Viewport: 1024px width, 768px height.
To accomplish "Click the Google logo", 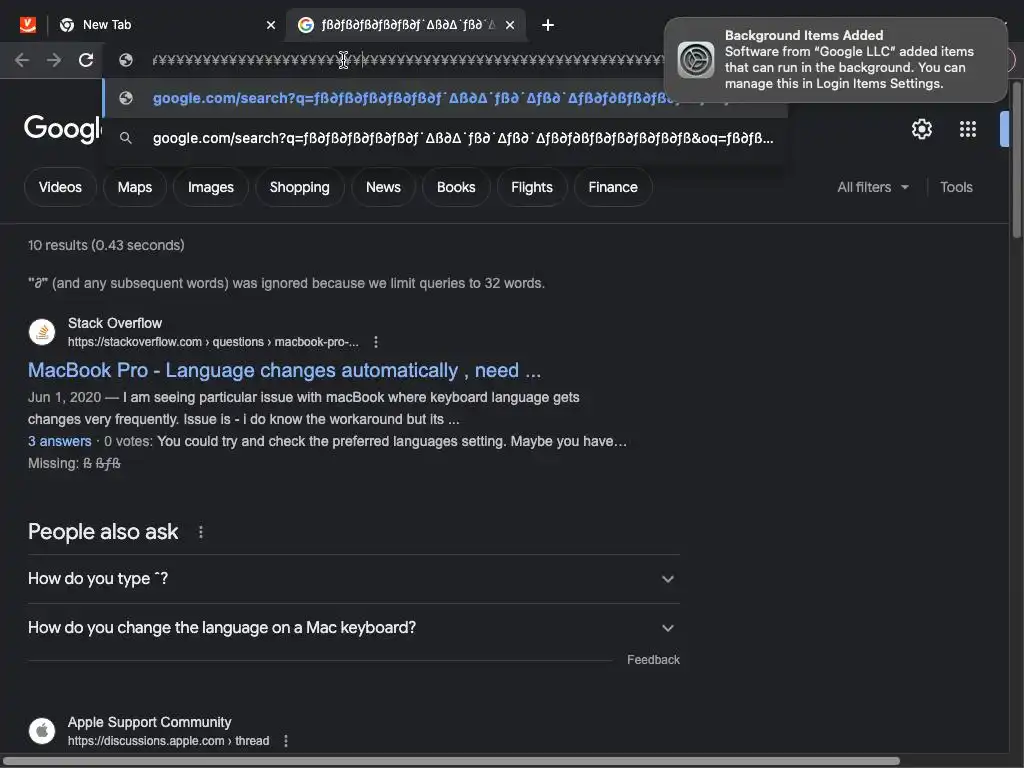I will pos(63,129).
